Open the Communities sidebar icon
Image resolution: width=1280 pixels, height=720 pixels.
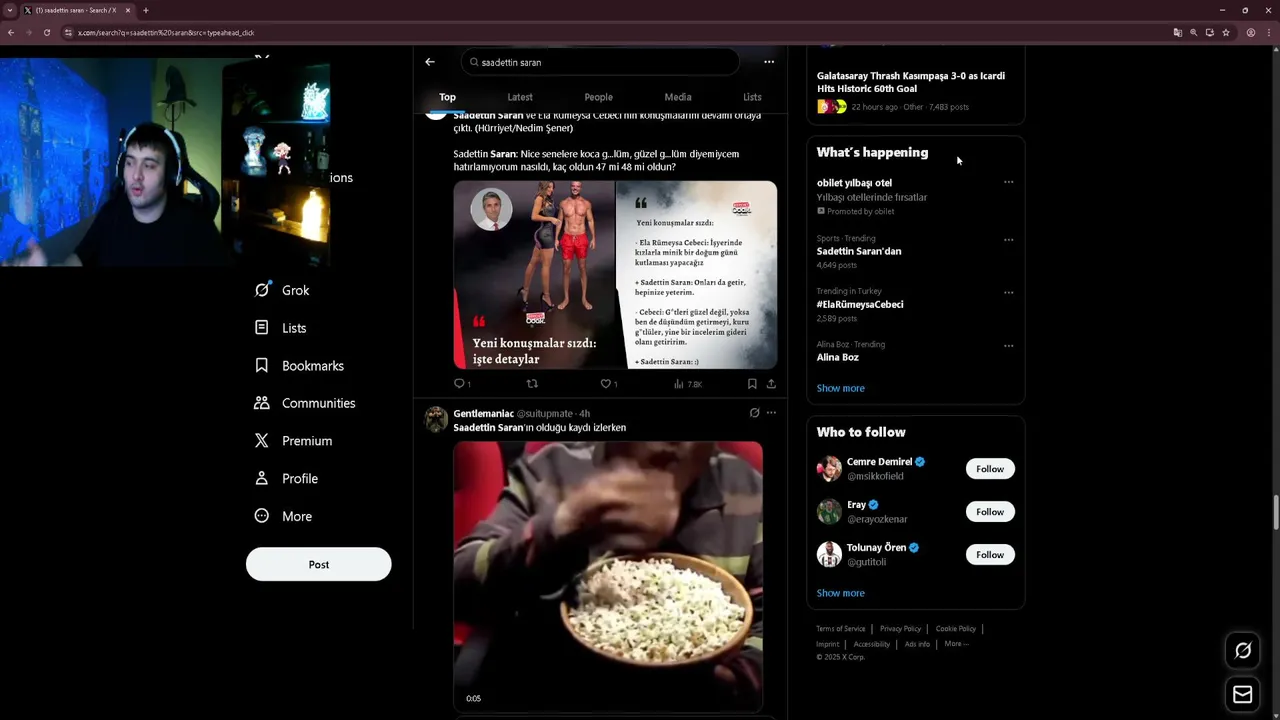[261, 403]
